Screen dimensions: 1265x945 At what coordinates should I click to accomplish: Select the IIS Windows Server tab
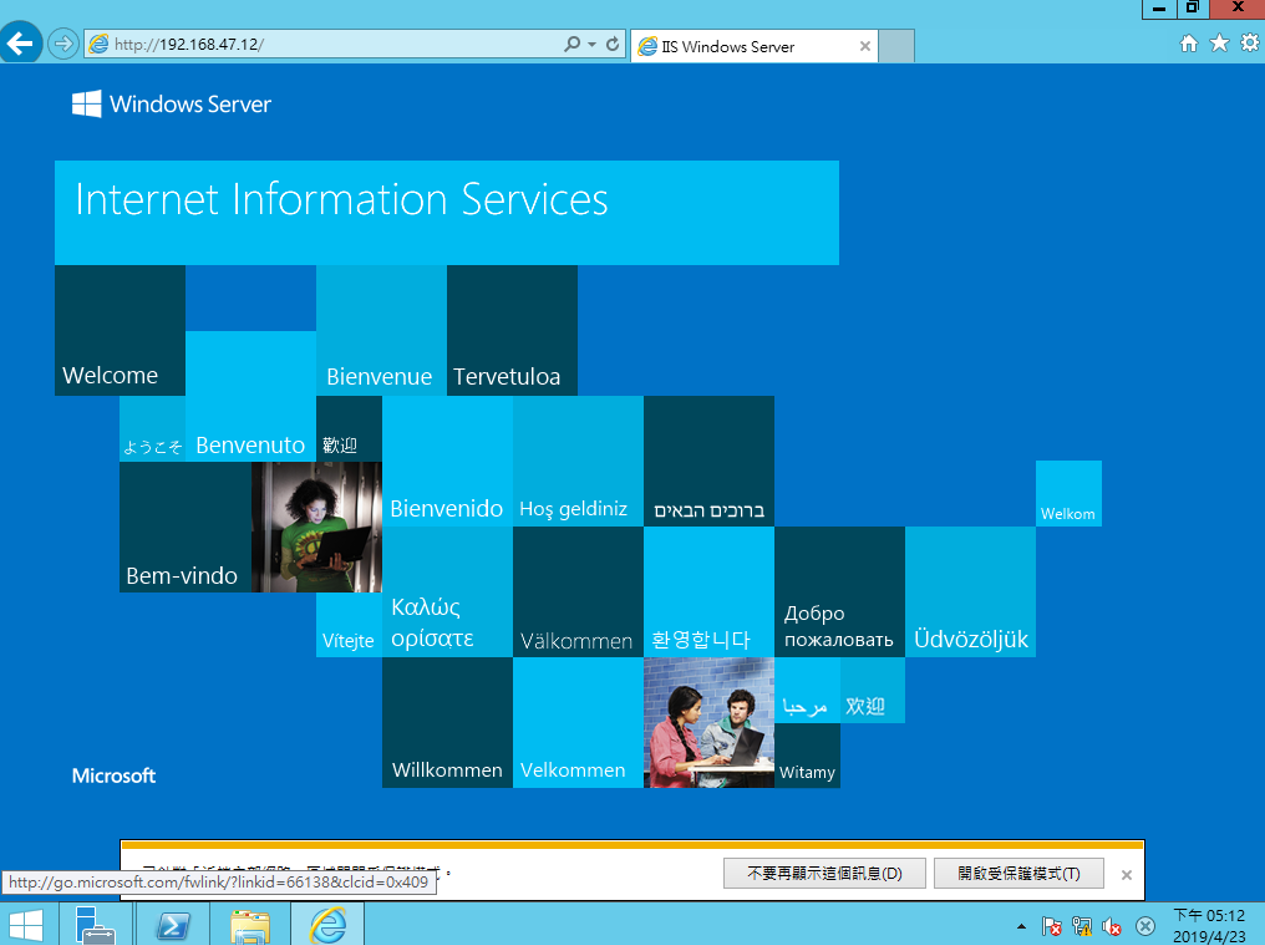[754, 46]
